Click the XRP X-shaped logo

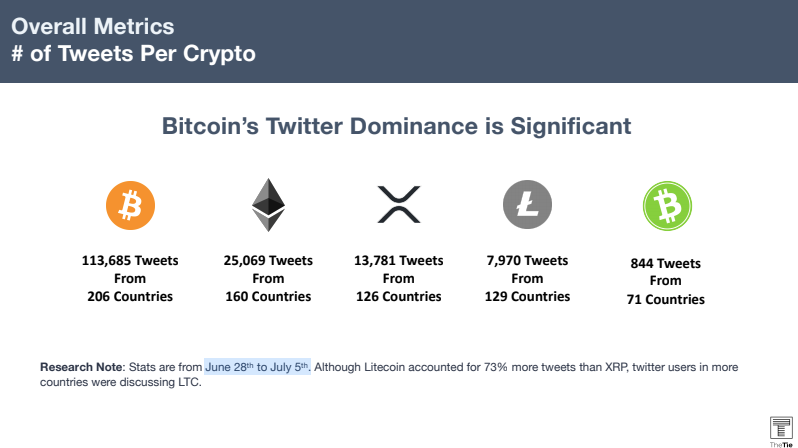[x=398, y=205]
